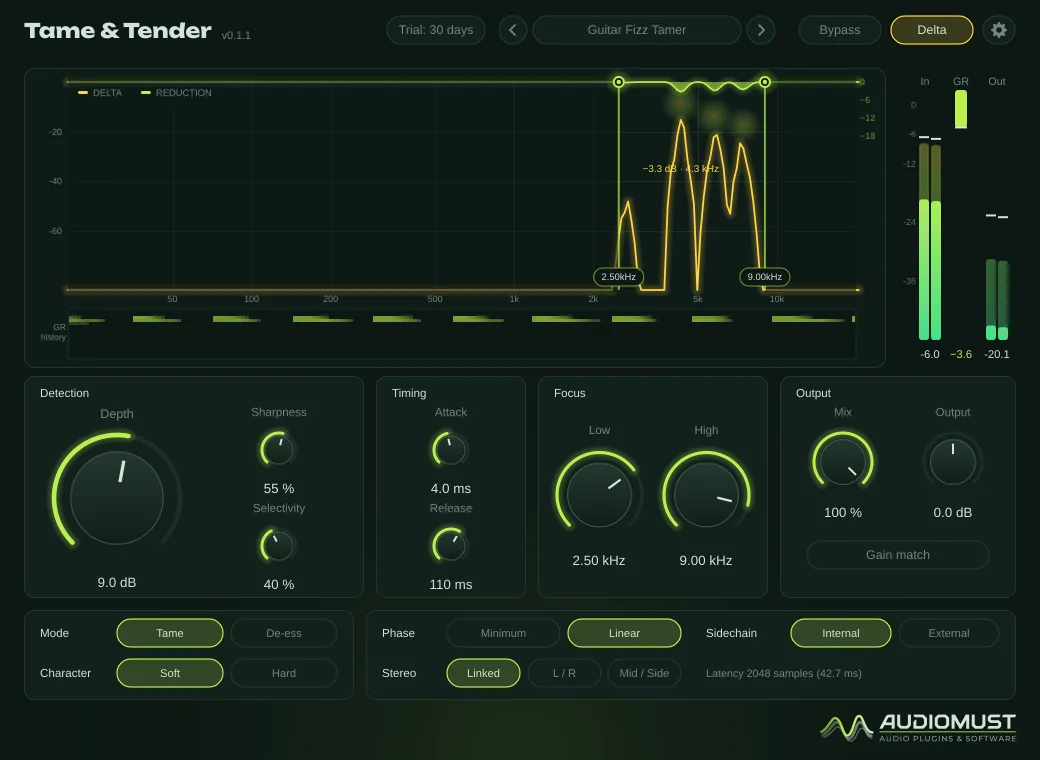Set sidechain to External

point(948,633)
